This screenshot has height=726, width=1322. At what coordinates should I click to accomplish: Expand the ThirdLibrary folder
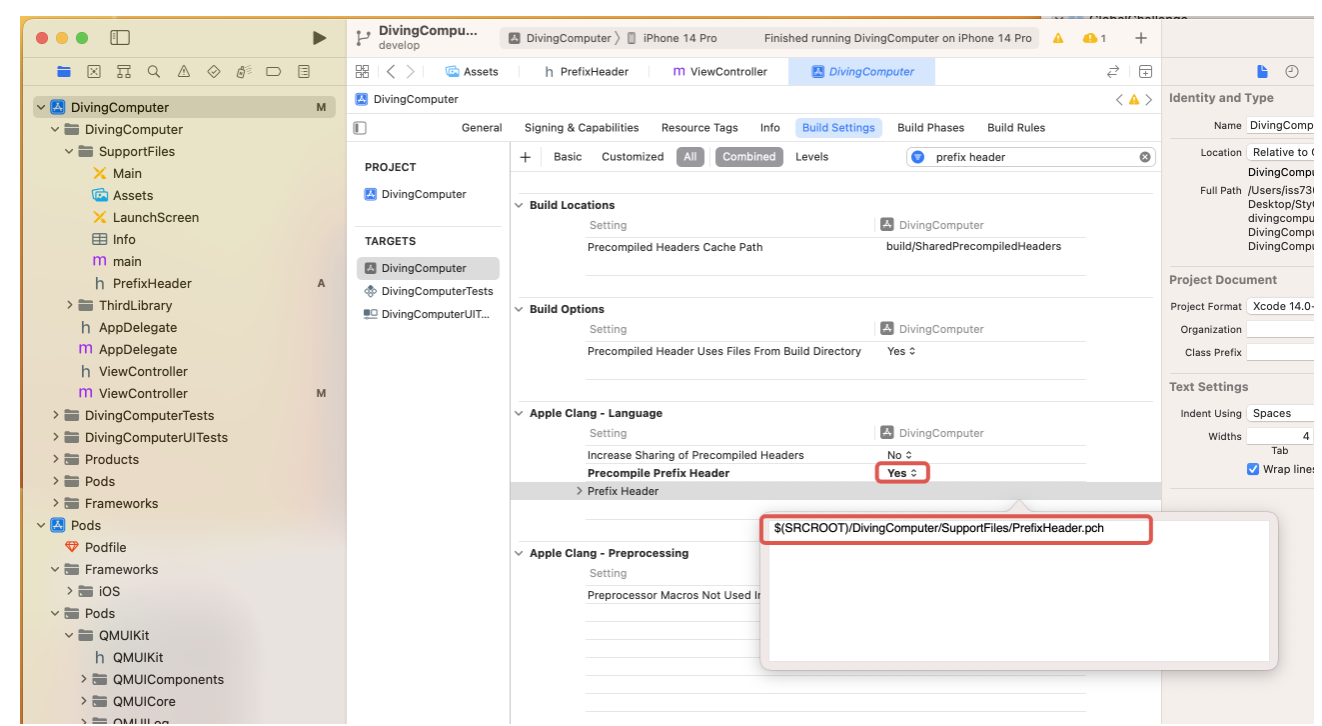tap(70, 305)
